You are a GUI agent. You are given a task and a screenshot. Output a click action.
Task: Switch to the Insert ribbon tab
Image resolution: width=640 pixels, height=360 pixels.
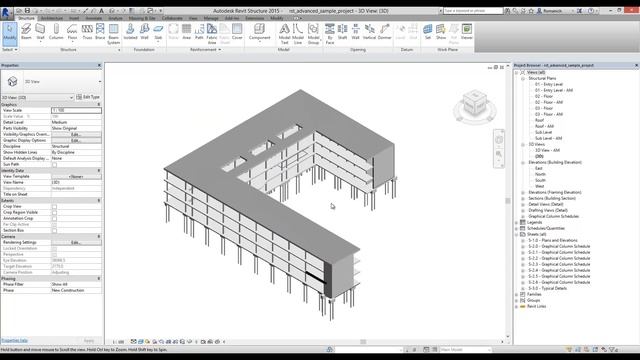[74, 18]
